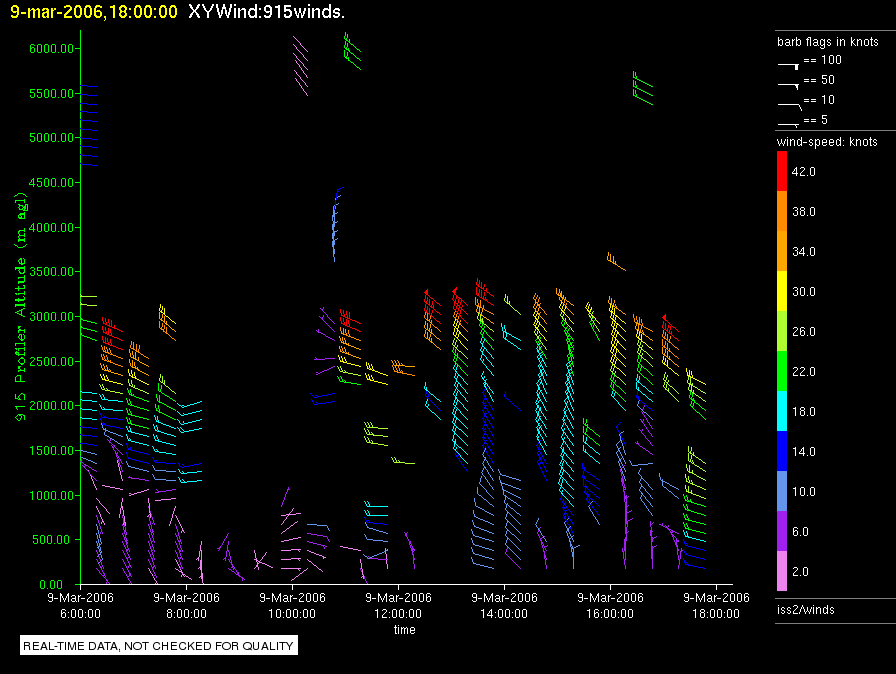This screenshot has height=674, width=896.
Task: Click the yellow 30.0 knots color band
Action: [x=782, y=291]
